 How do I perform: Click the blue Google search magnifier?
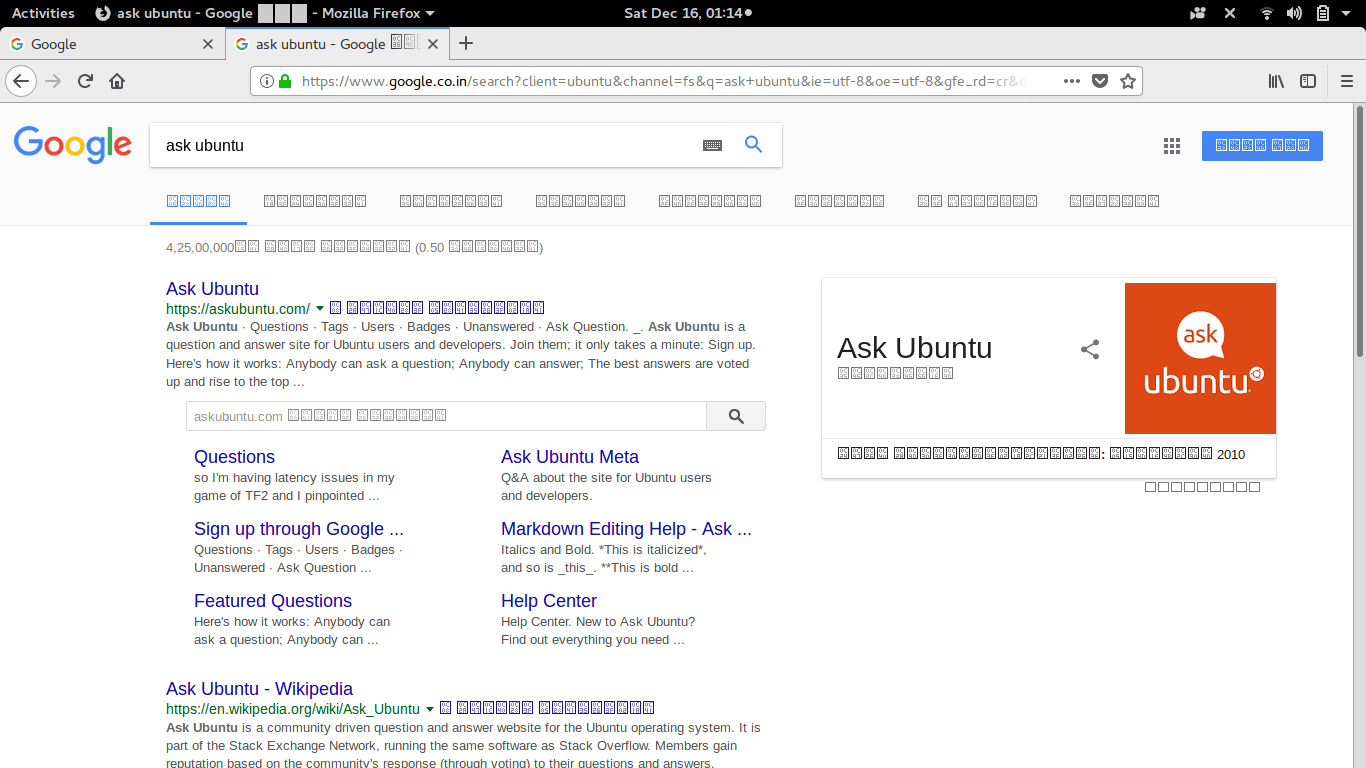[754, 145]
